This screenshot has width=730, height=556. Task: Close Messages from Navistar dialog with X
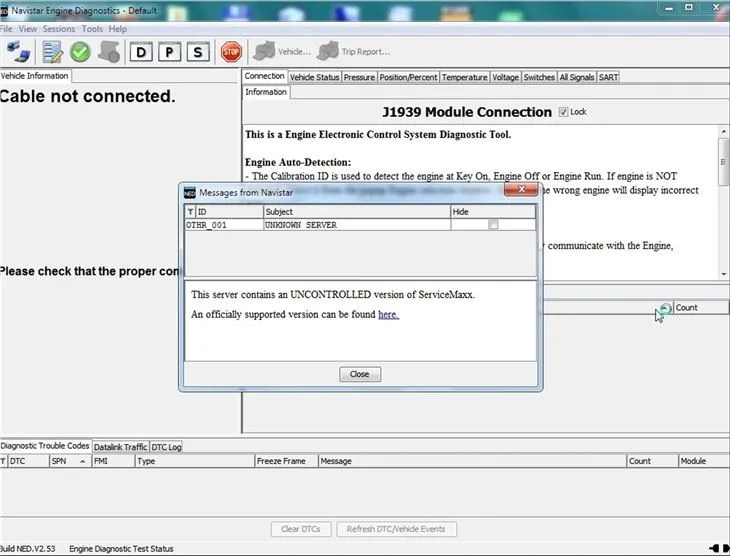[520, 189]
